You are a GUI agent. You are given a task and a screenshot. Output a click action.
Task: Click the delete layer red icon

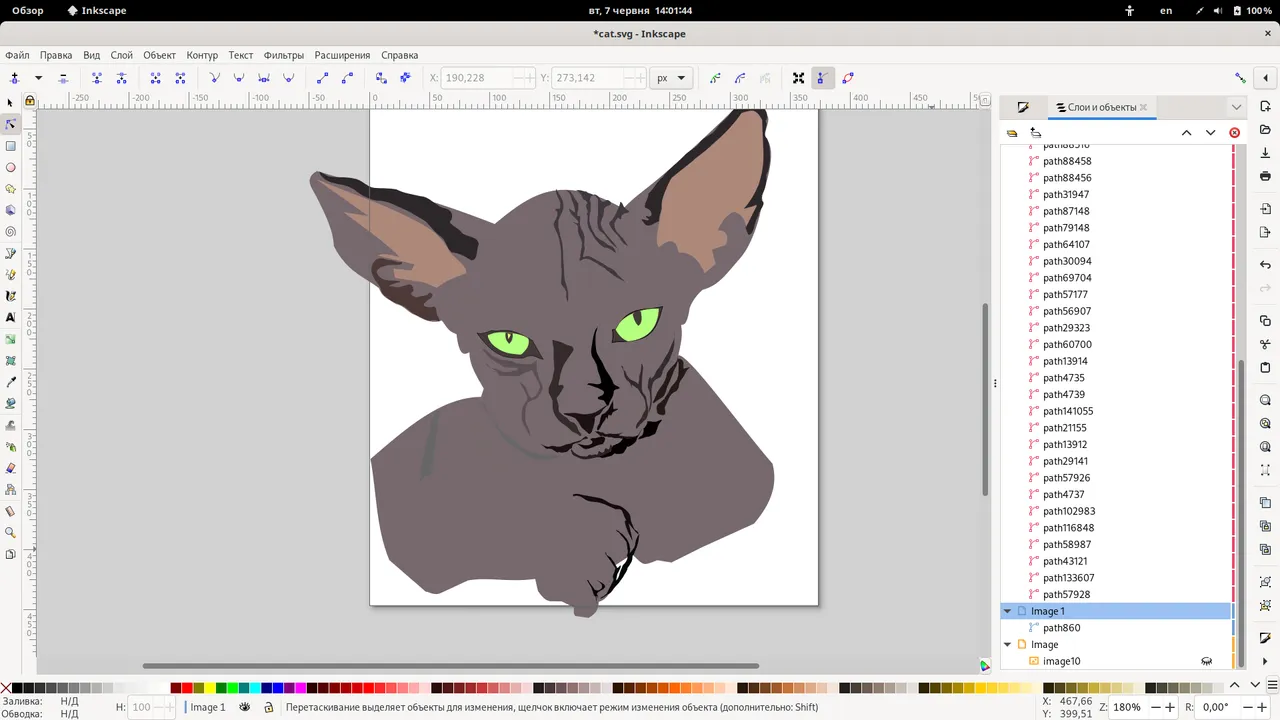click(x=1234, y=133)
